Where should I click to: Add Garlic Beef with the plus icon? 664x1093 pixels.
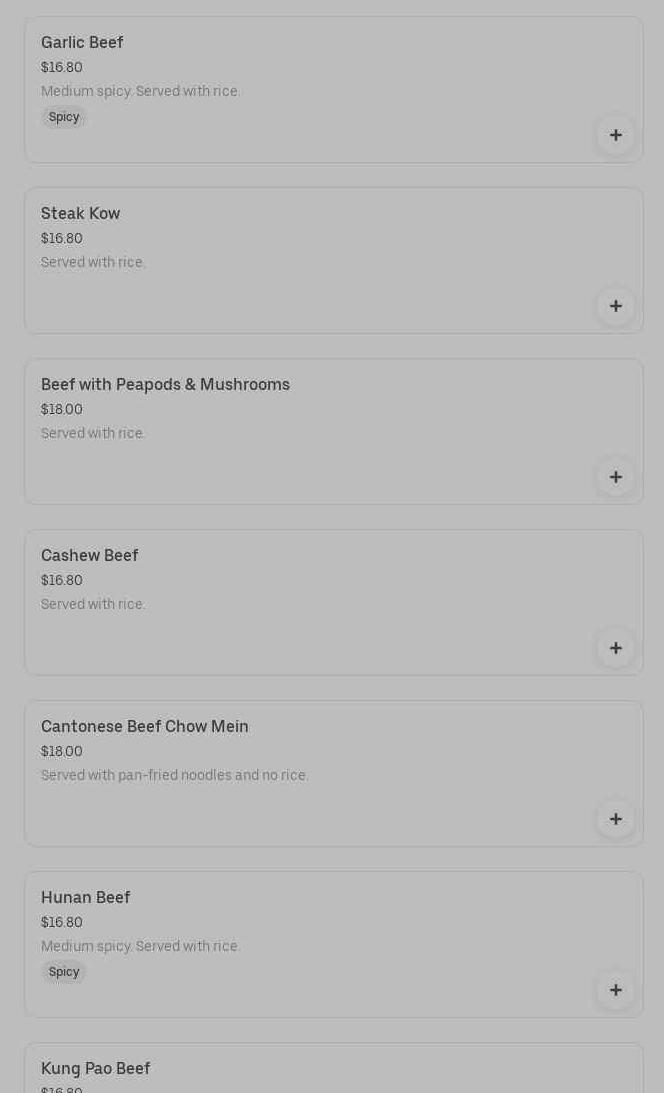click(x=616, y=135)
